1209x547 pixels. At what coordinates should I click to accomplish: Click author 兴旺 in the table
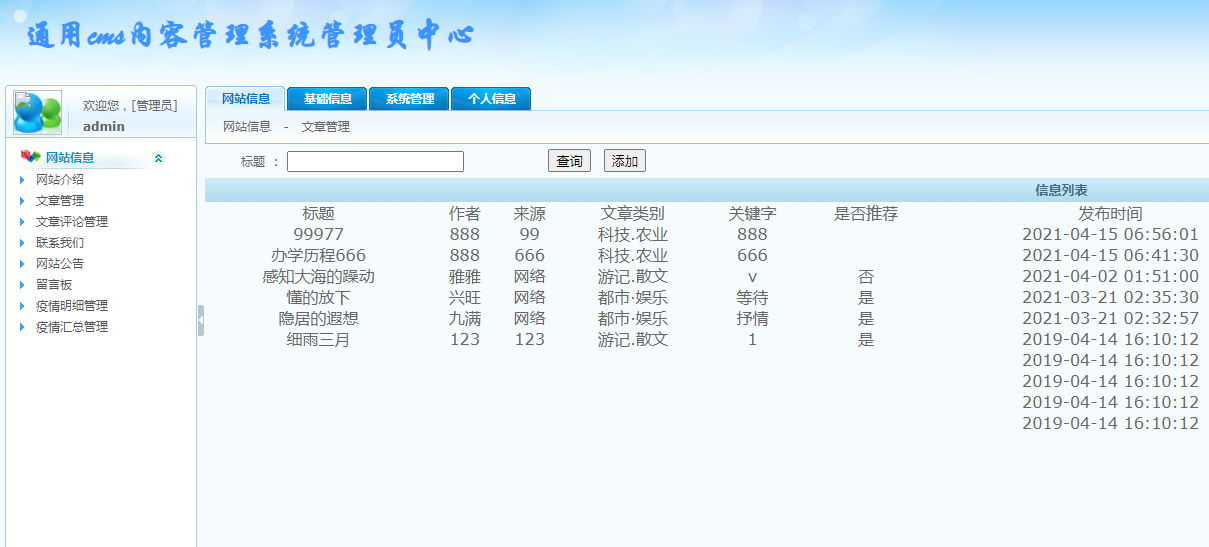click(x=465, y=298)
